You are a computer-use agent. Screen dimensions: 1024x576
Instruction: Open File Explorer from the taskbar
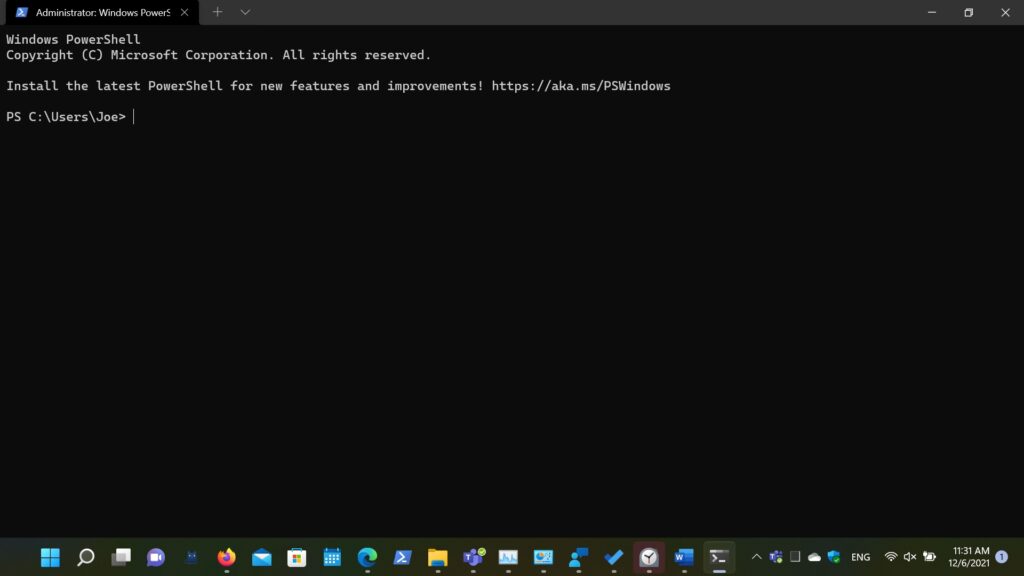point(437,557)
